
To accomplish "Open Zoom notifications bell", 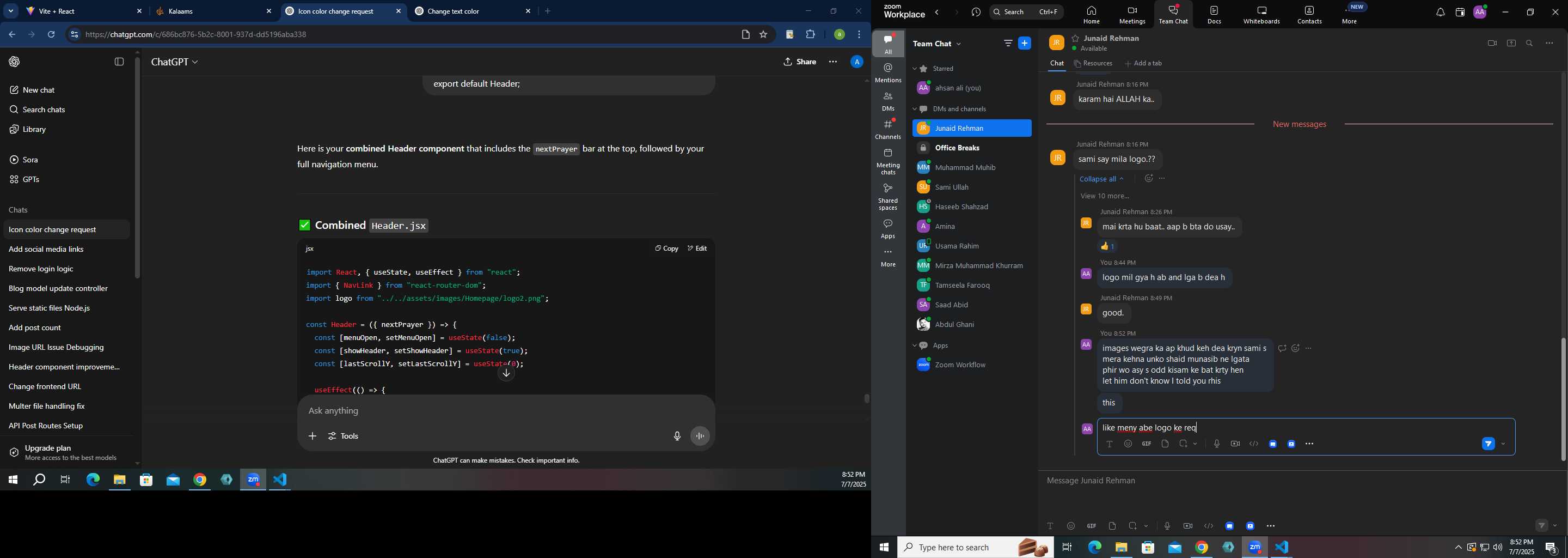I will tap(1440, 12).
